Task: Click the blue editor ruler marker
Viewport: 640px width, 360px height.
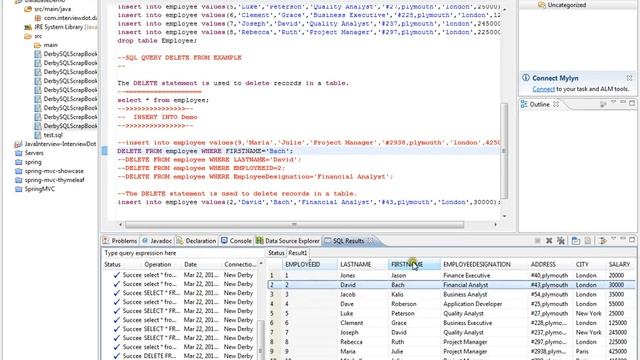Action: click(105, 151)
